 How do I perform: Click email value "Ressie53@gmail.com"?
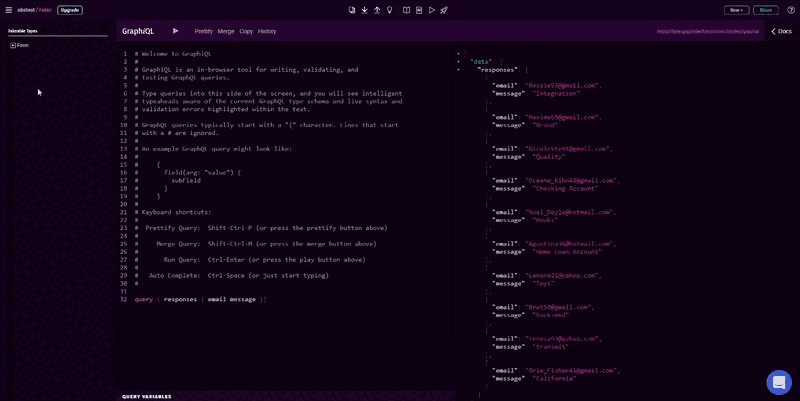[x=562, y=86]
